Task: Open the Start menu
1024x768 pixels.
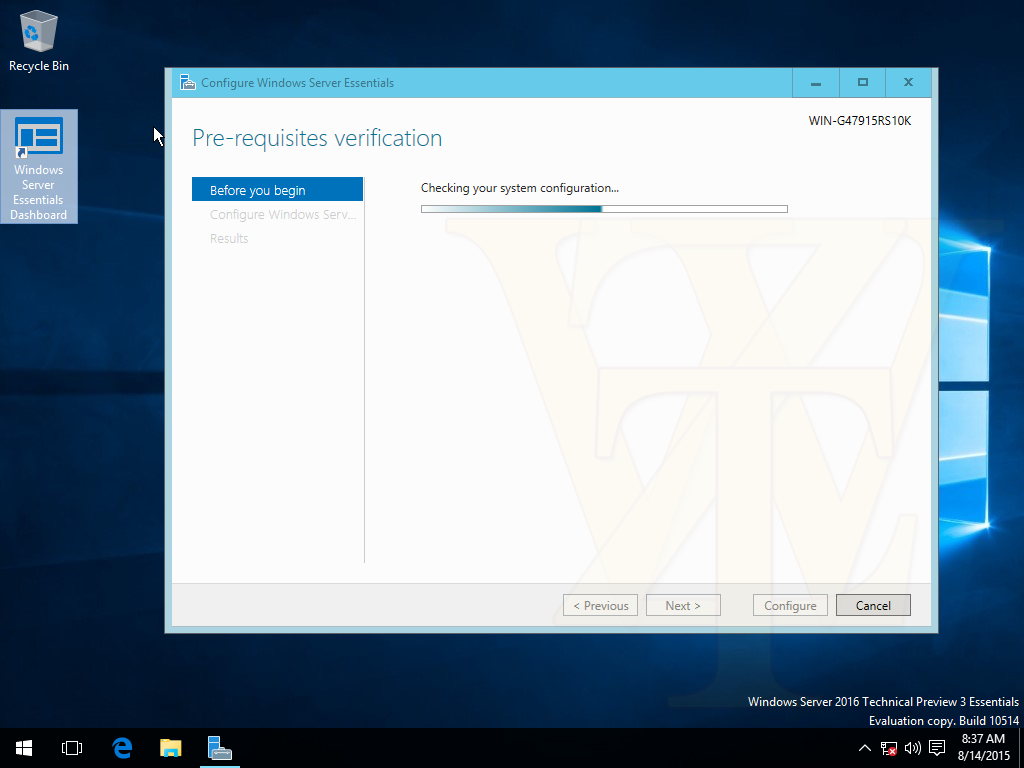Action: coord(24,748)
